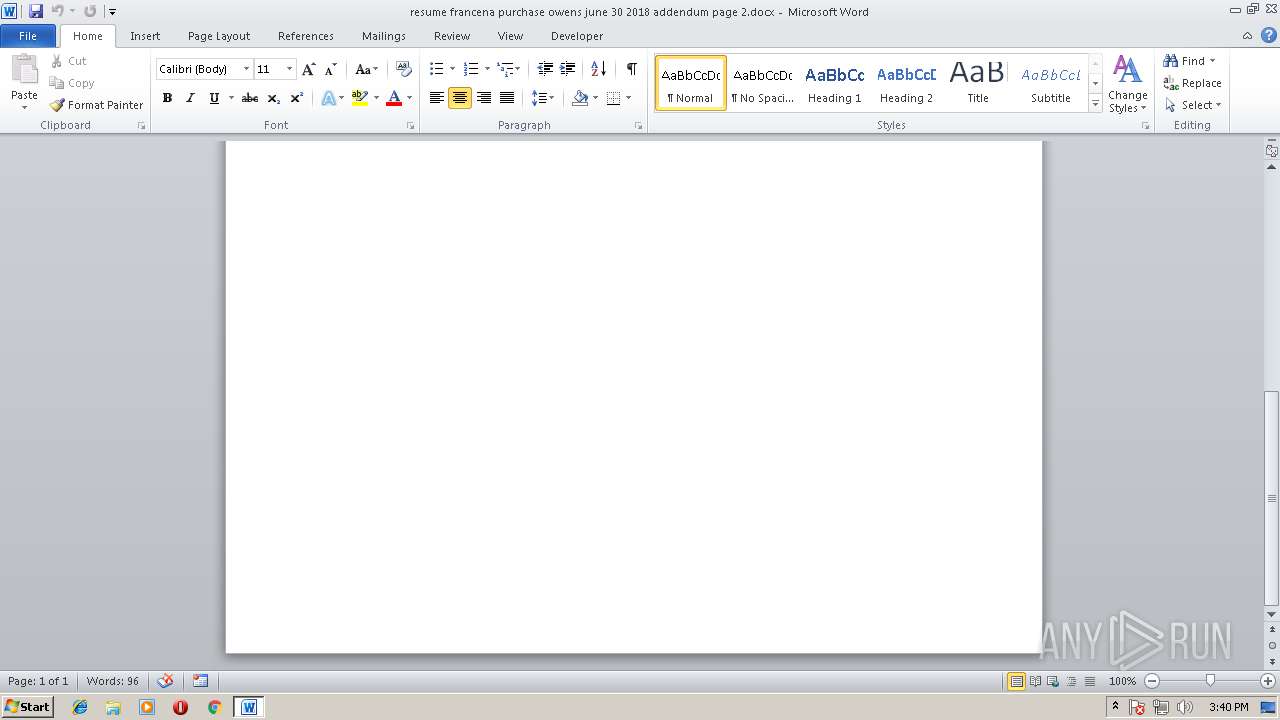The image size is (1280, 720).
Task: Apply the Heading 2 style
Action: (906, 83)
